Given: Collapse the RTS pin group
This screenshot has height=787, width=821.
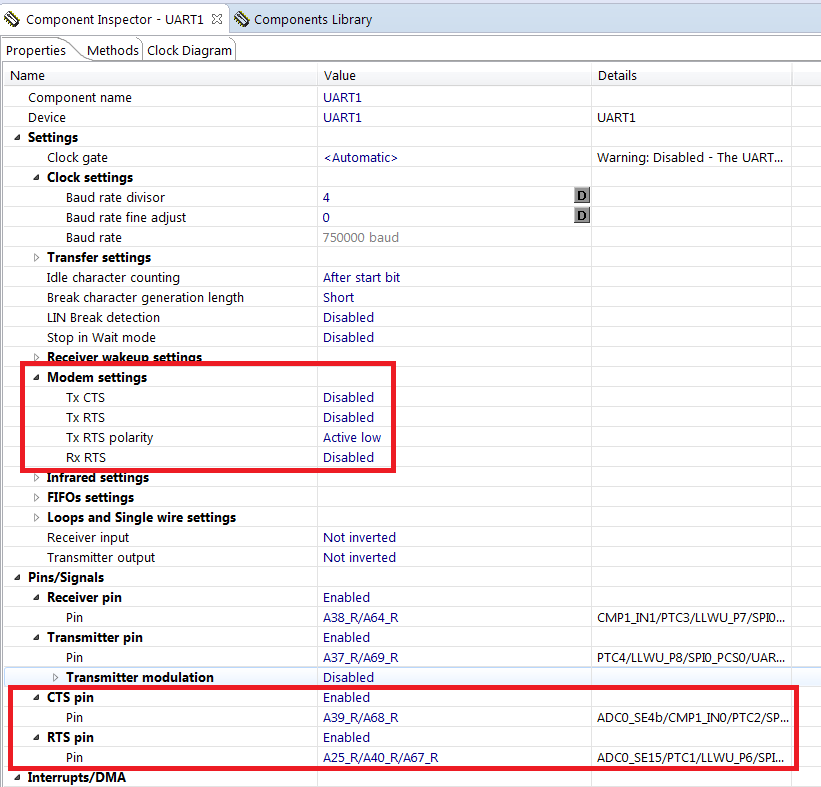Looking at the screenshot, I should [x=36, y=737].
